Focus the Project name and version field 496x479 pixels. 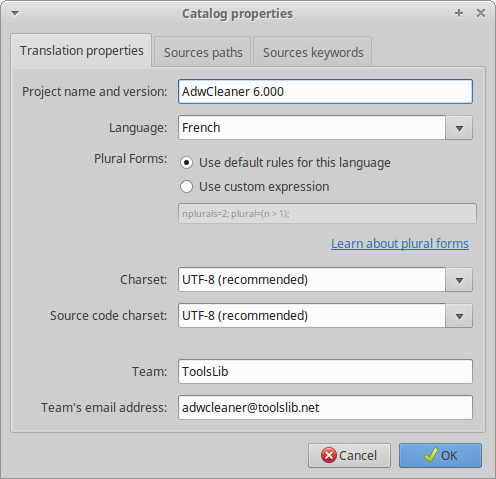325,92
